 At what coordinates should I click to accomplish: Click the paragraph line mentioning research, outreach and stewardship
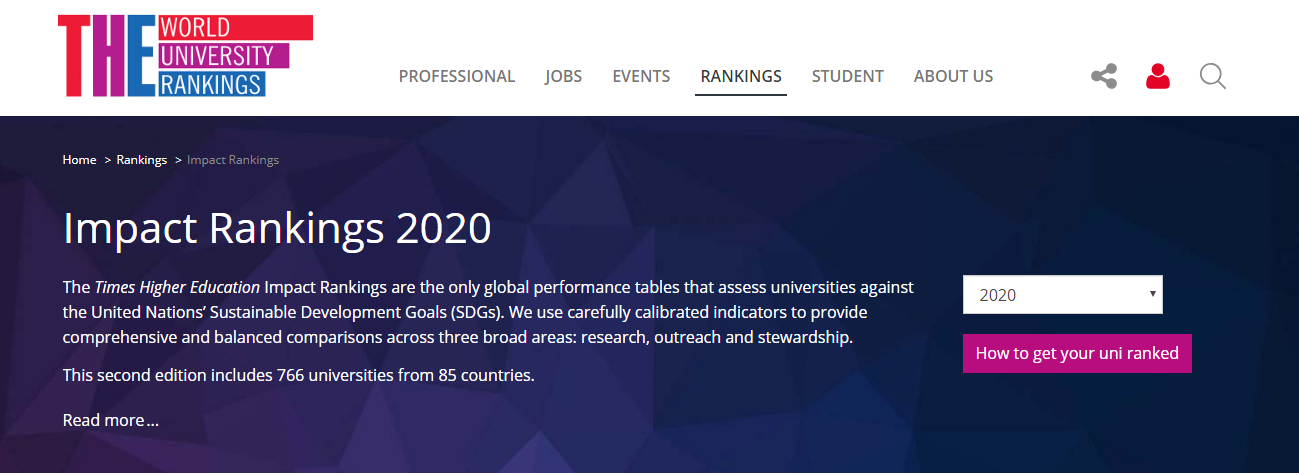457,337
